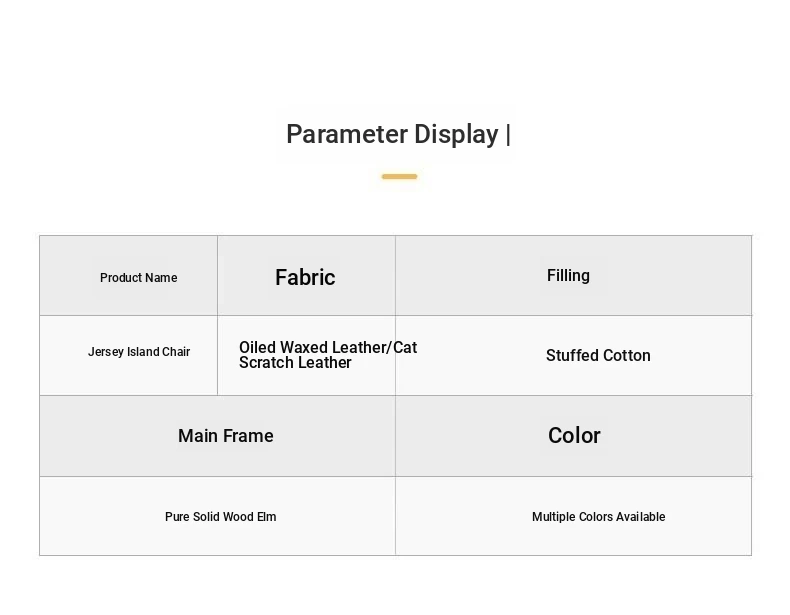The image size is (790, 615).
Task: Click the word Frame in header
Action: (x=248, y=436)
